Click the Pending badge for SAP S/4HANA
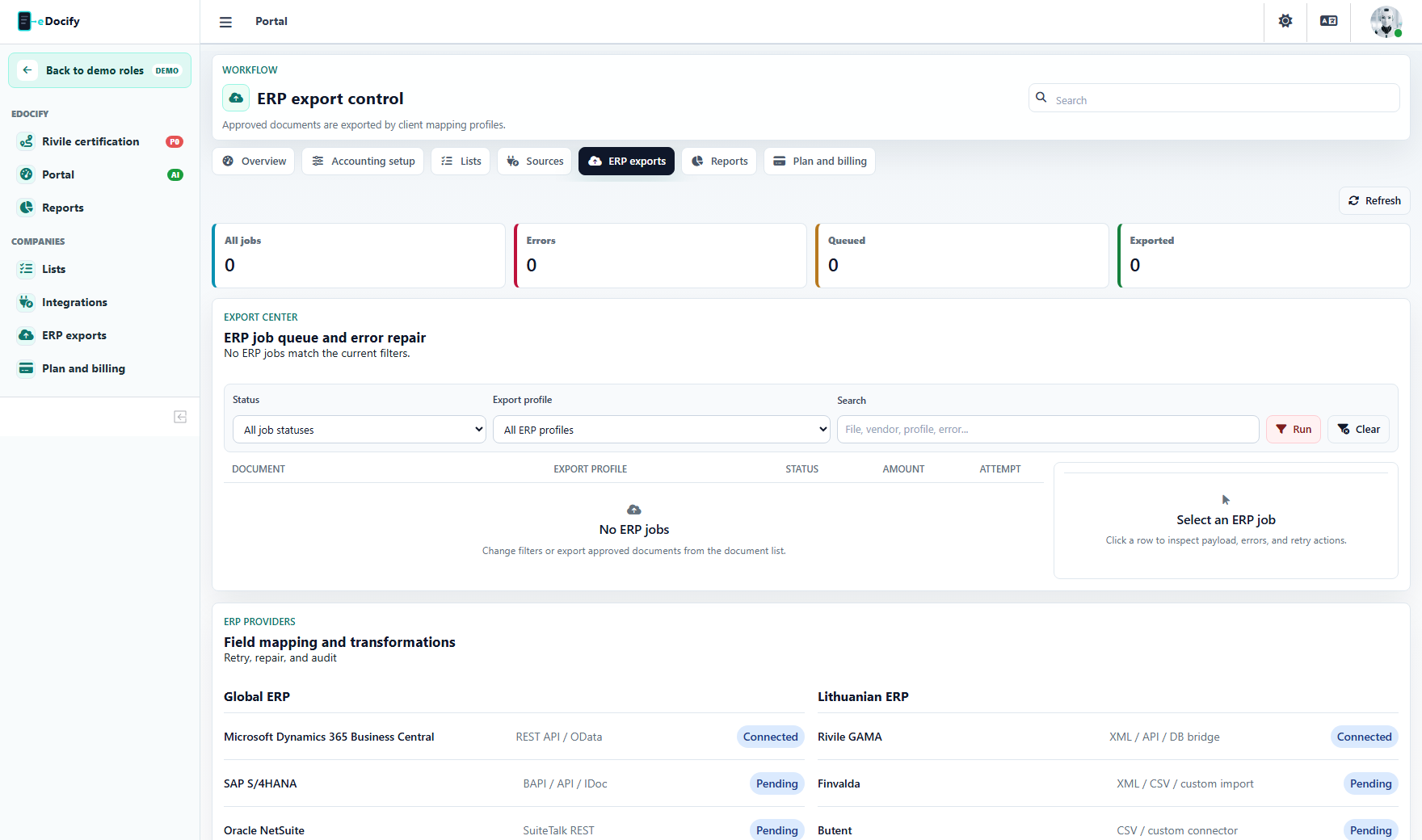This screenshot has height=840, width=1422. point(777,783)
